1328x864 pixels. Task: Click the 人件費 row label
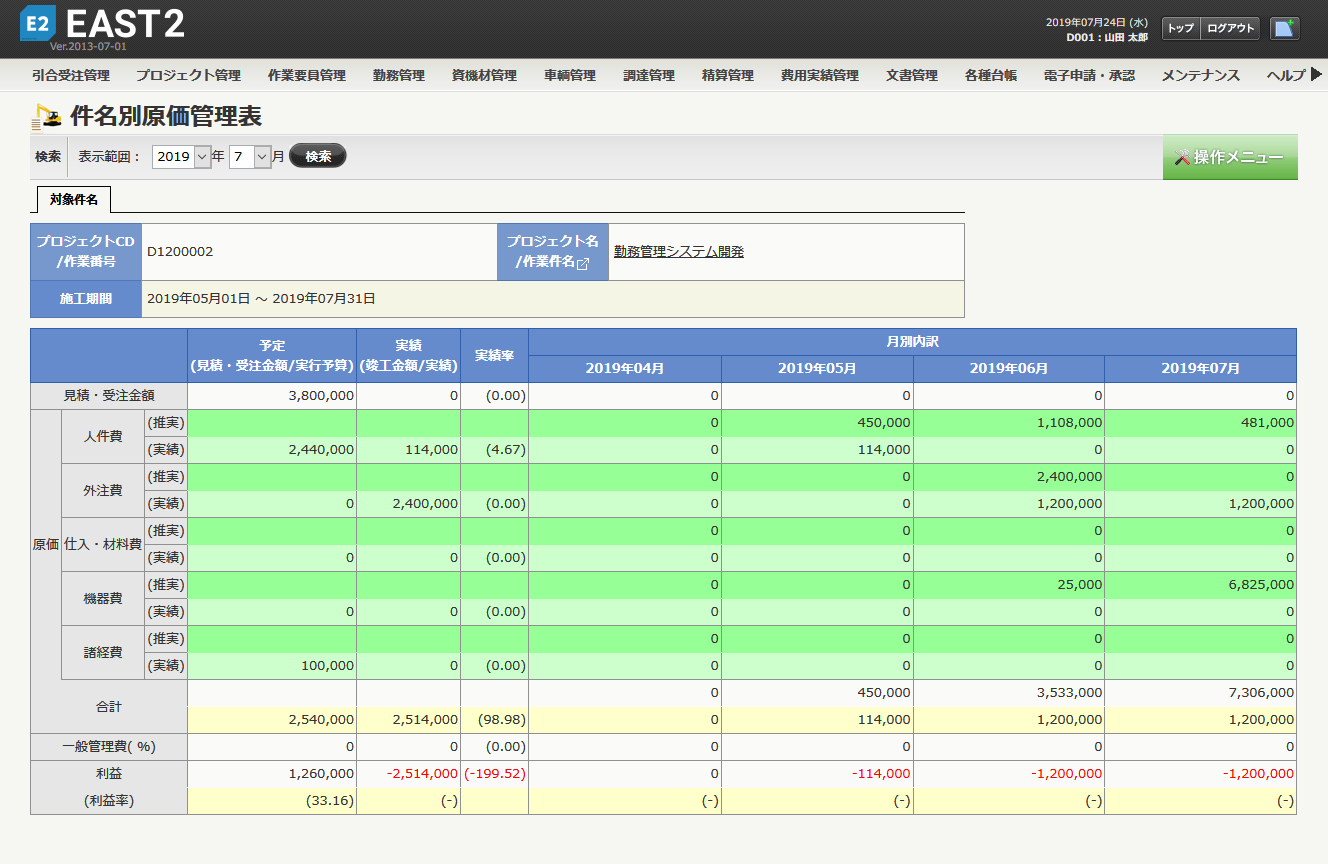103,436
